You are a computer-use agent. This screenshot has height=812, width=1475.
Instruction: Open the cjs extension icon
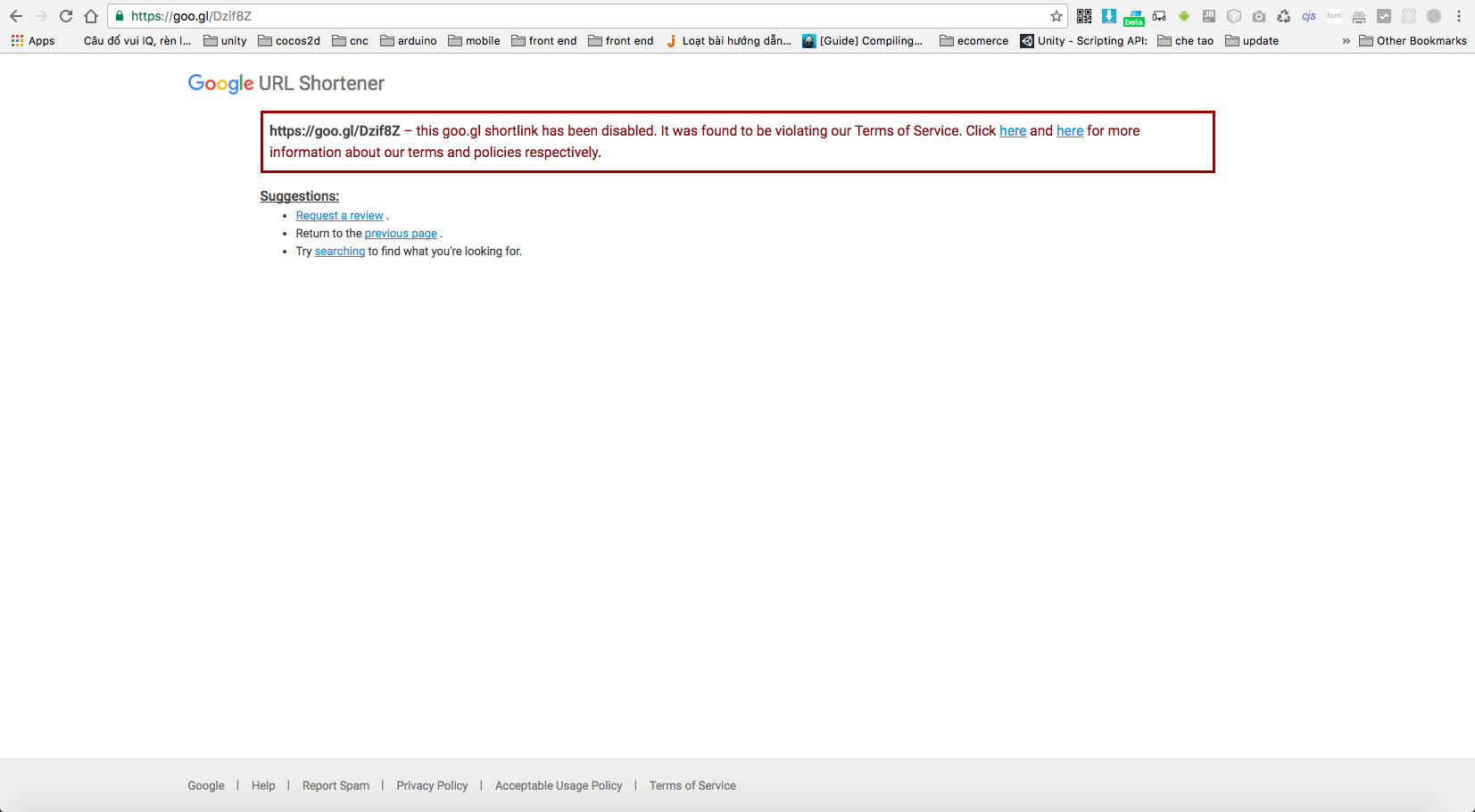point(1309,16)
